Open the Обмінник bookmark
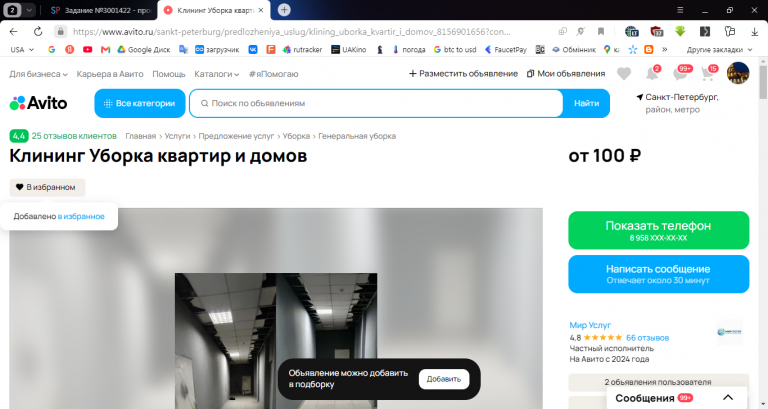The height and width of the screenshot is (409, 768). point(574,49)
